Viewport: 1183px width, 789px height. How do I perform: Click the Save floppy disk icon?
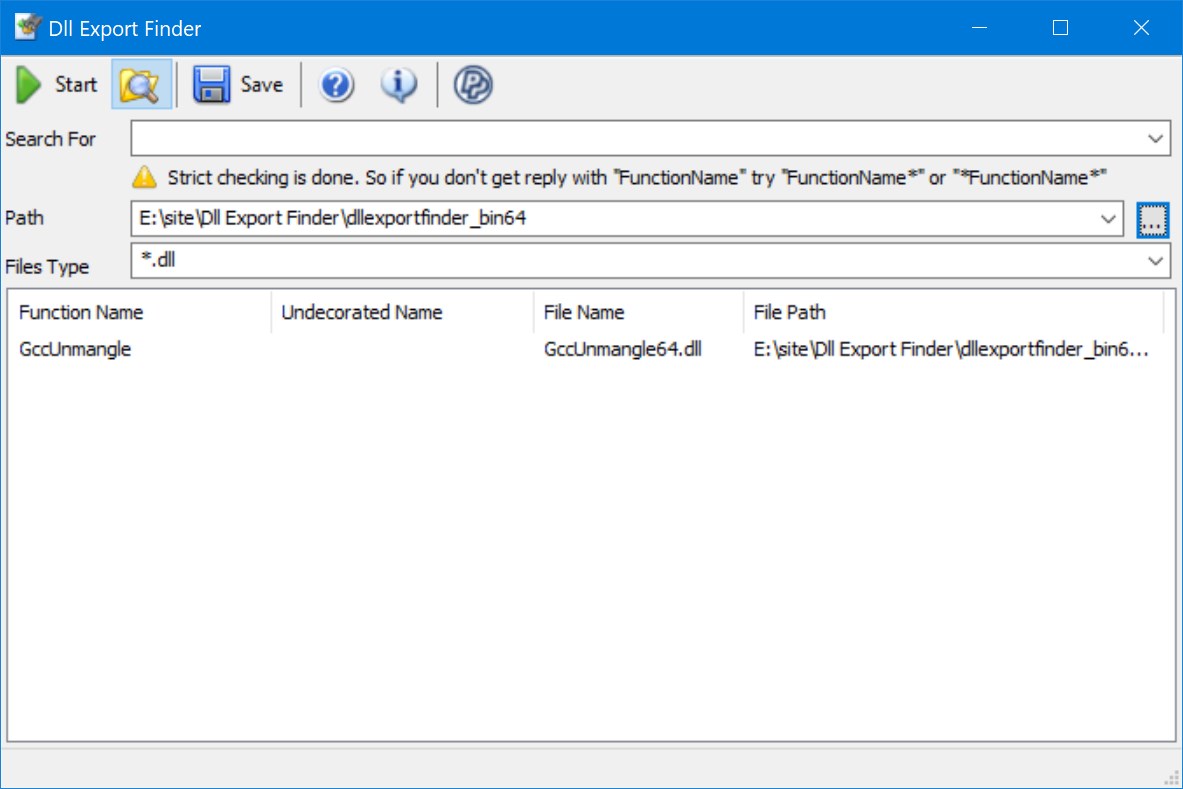211,84
